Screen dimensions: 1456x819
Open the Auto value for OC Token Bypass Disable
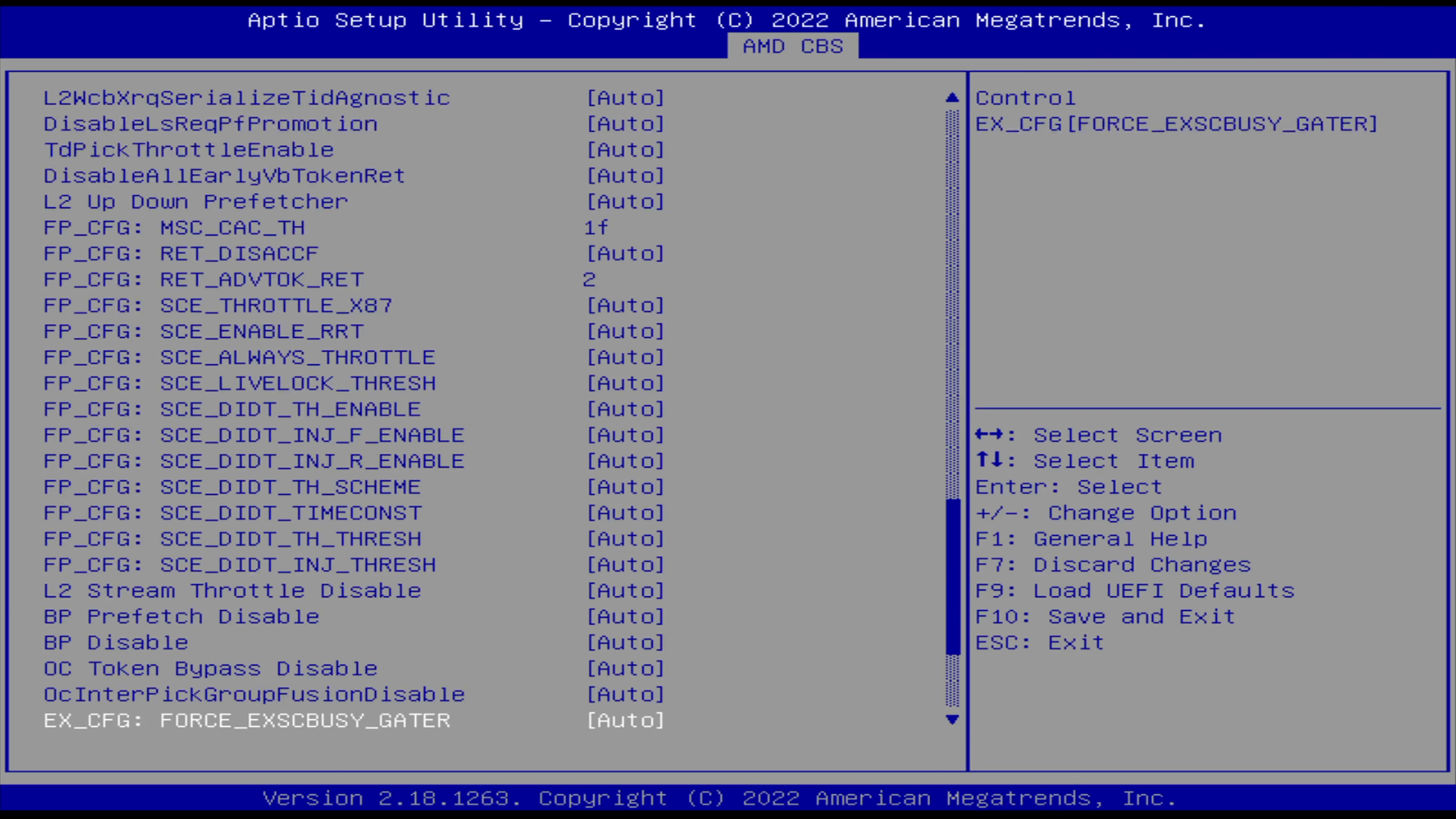[x=626, y=668]
